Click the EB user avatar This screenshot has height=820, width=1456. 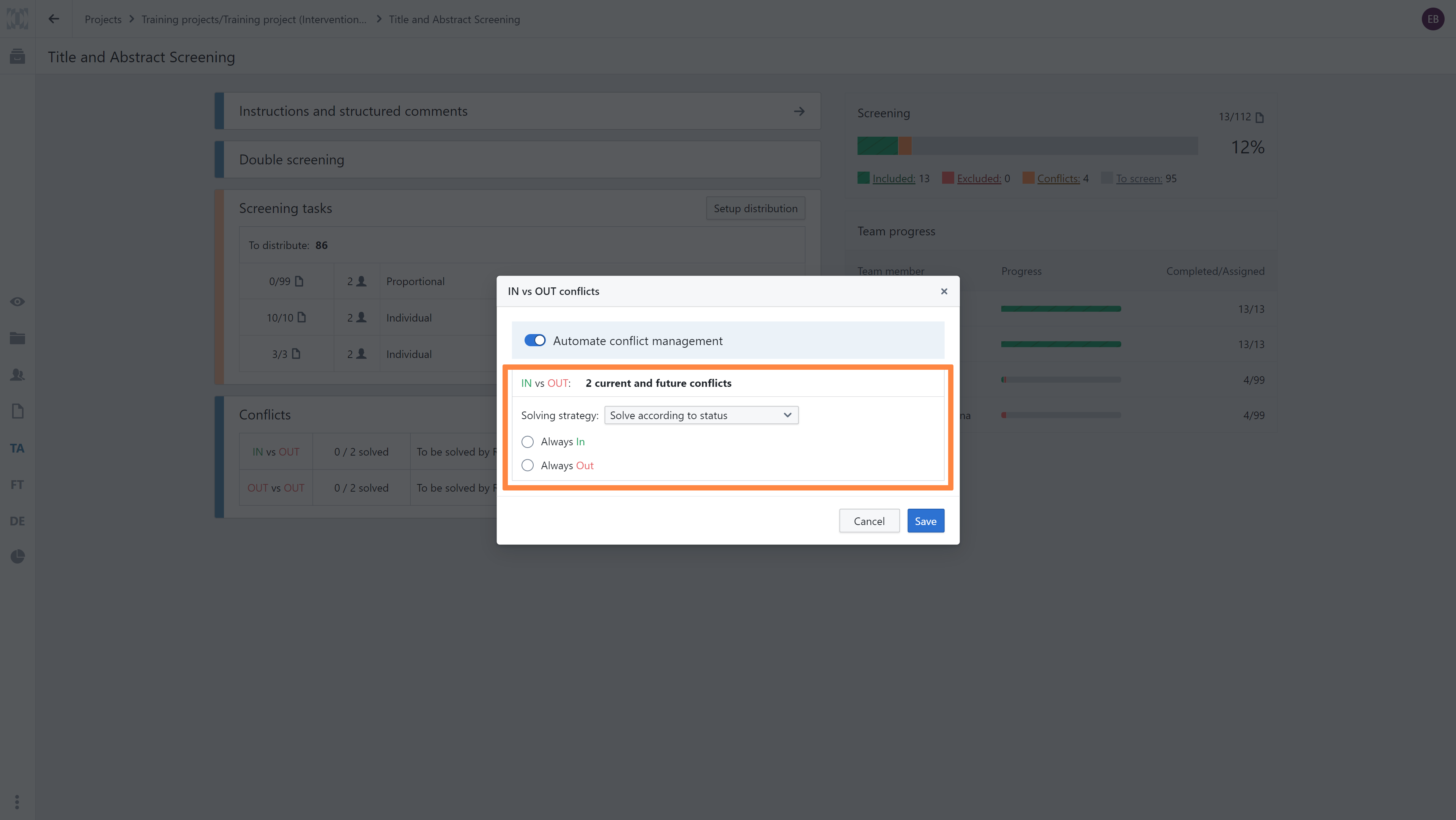pos(1432,19)
